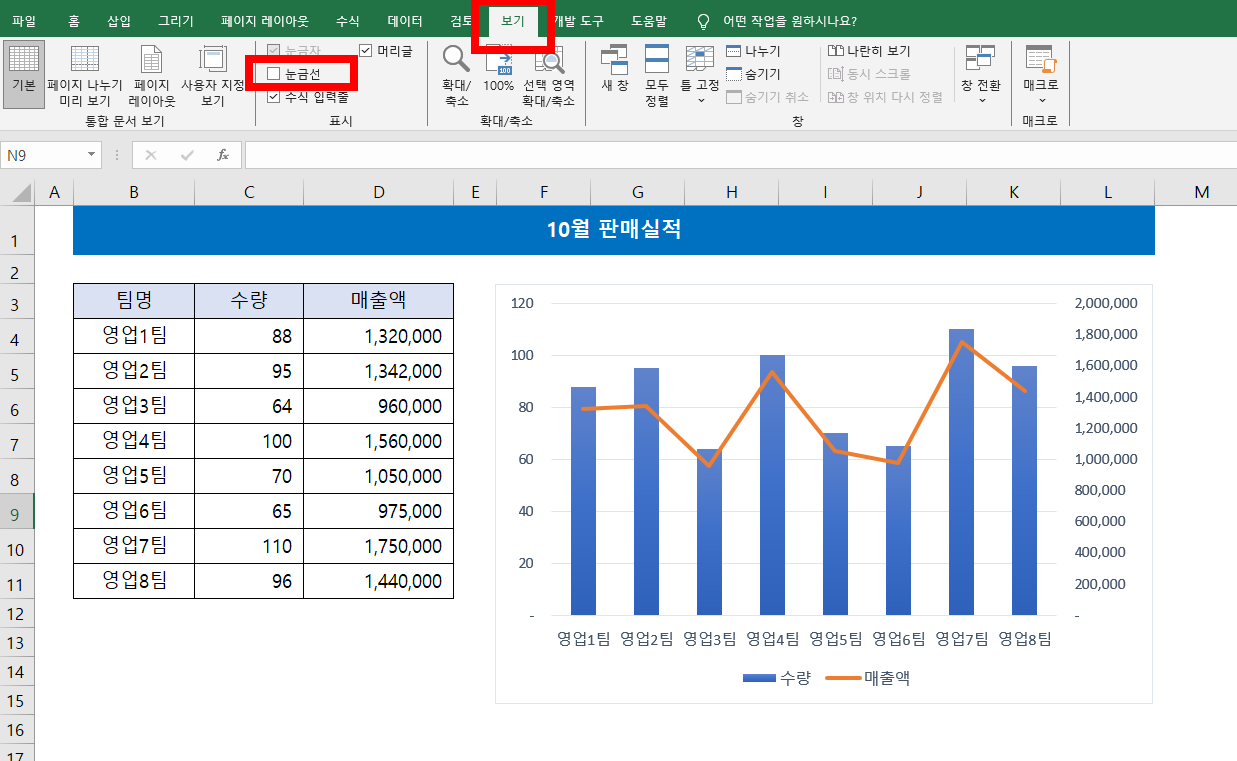Viewport: 1237px width, 761px height.
Task: Click the 영업1팀 table cell
Action: [134, 336]
